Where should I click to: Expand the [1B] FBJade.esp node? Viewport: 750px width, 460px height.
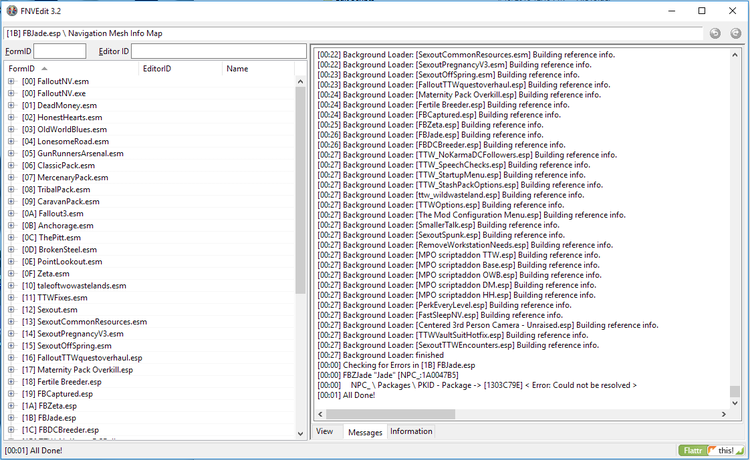(x=11, y=417)
